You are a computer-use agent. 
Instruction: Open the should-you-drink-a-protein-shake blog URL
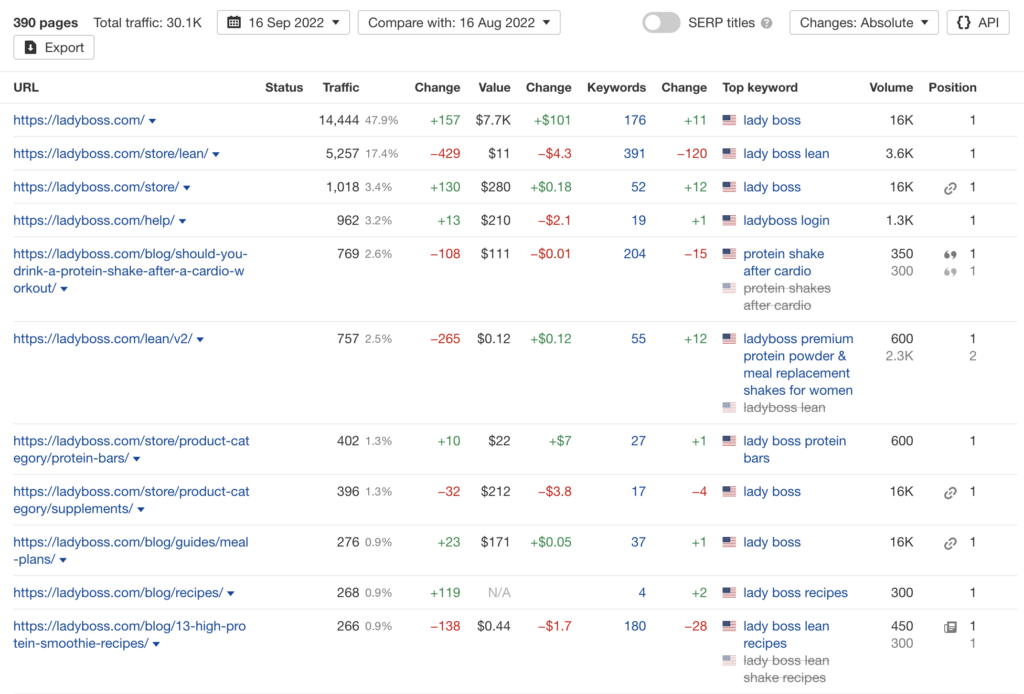click(x=131, y=271)
